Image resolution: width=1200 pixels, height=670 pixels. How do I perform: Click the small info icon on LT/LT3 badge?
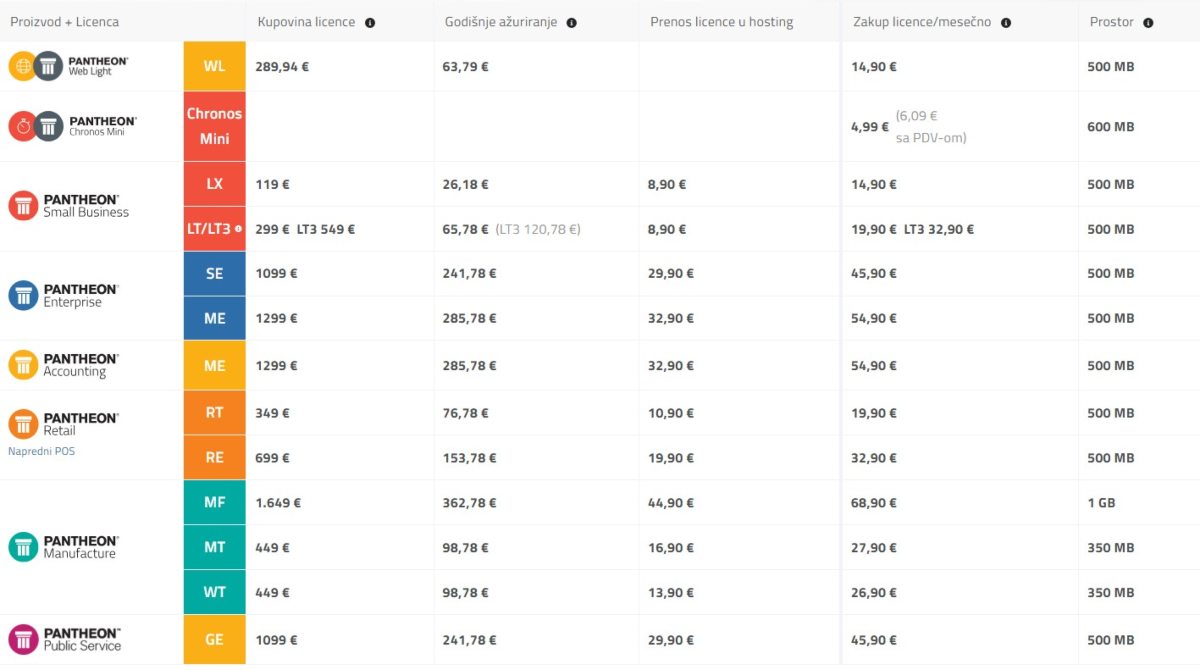point(238,229)
